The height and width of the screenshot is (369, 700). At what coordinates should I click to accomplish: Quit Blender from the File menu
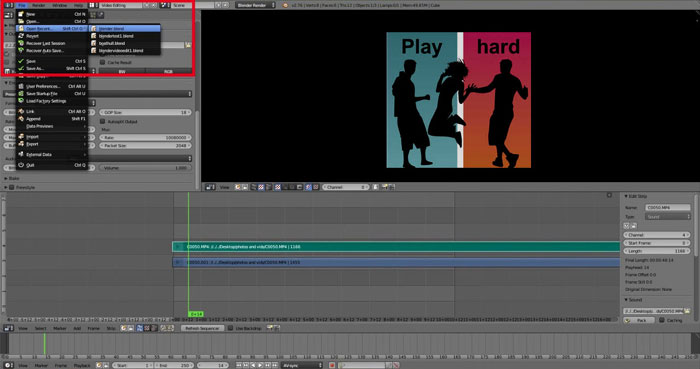[52, 165]
